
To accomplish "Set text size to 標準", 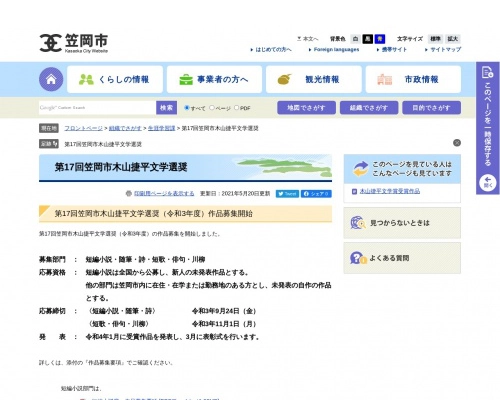I will 435,39.
